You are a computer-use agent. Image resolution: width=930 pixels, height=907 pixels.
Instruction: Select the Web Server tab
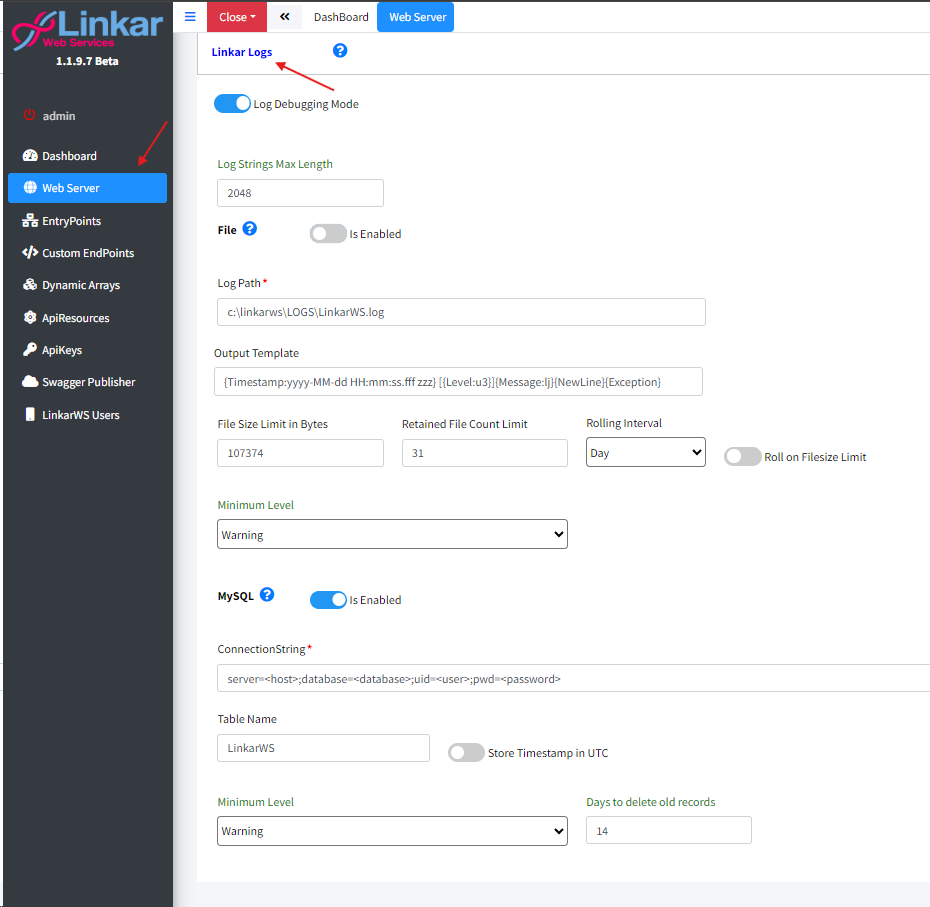point(417,17)
